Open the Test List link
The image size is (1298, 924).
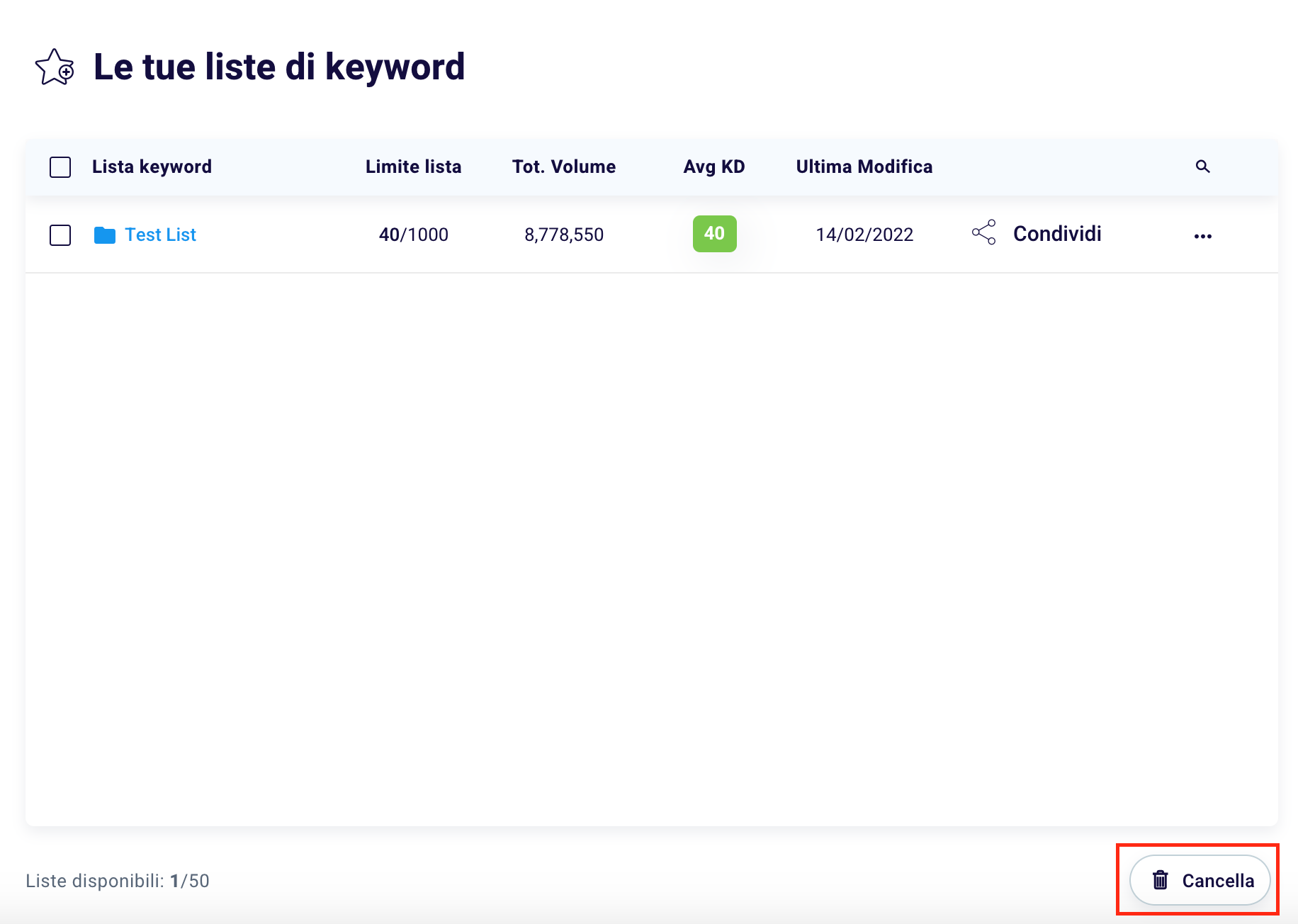(x=160, y=235)
